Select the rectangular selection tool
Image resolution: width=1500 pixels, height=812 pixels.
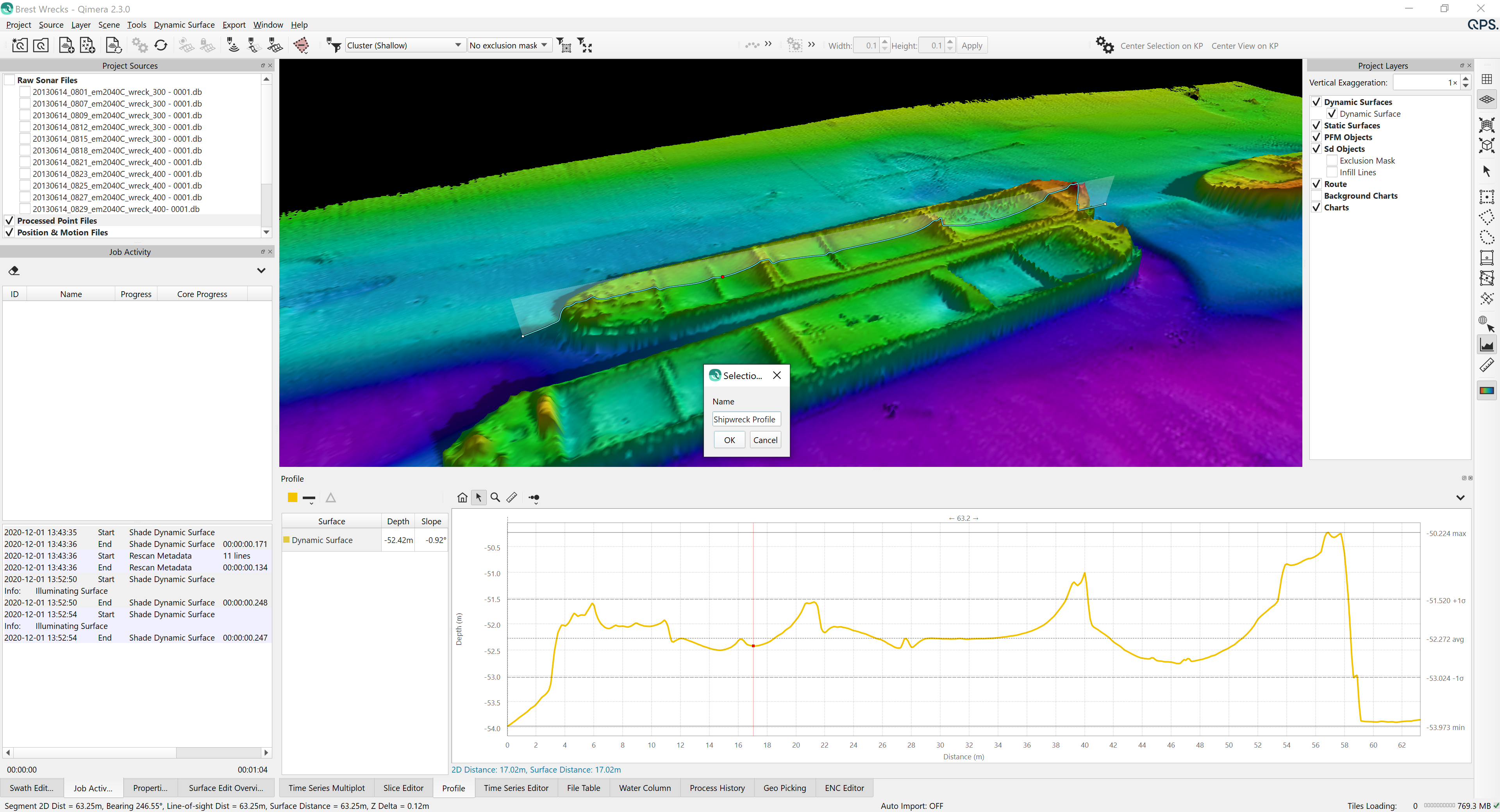tap(1487, 197)
